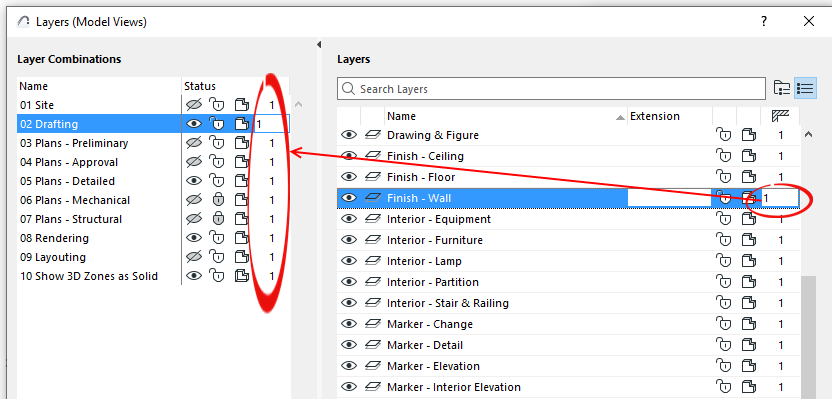Screen dimensions: 832x399
Task: Select the Interior - Partition layer row
Action: [x=568, y=282]
